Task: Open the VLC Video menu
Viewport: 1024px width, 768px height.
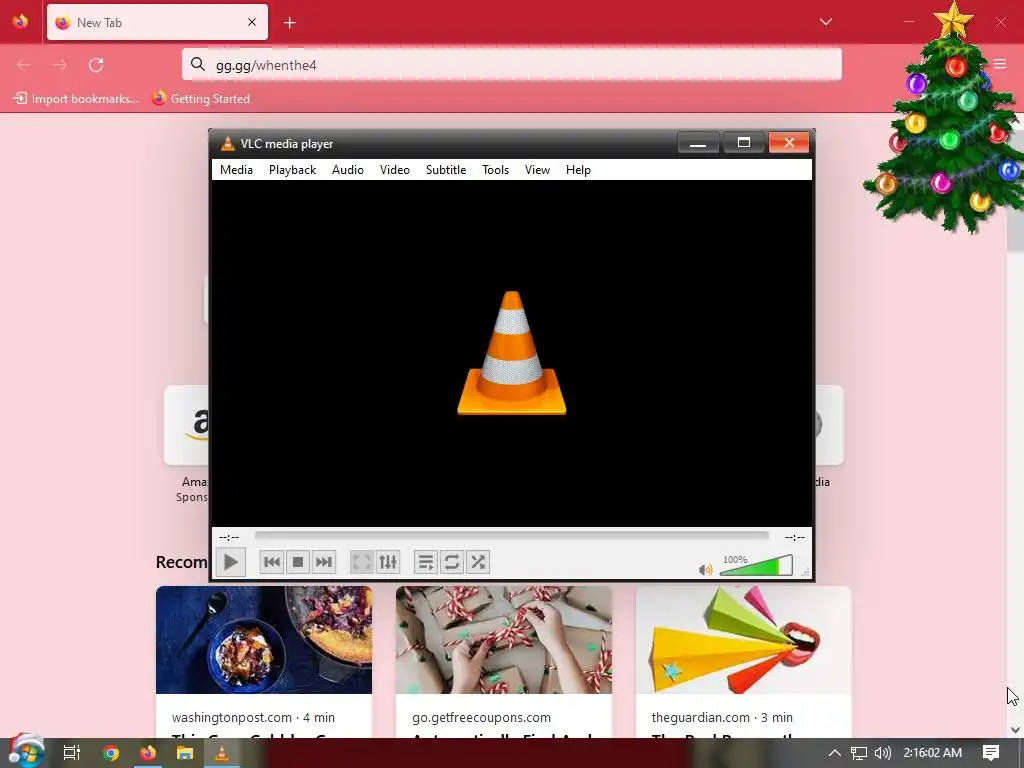Action: tap(394, 170)
